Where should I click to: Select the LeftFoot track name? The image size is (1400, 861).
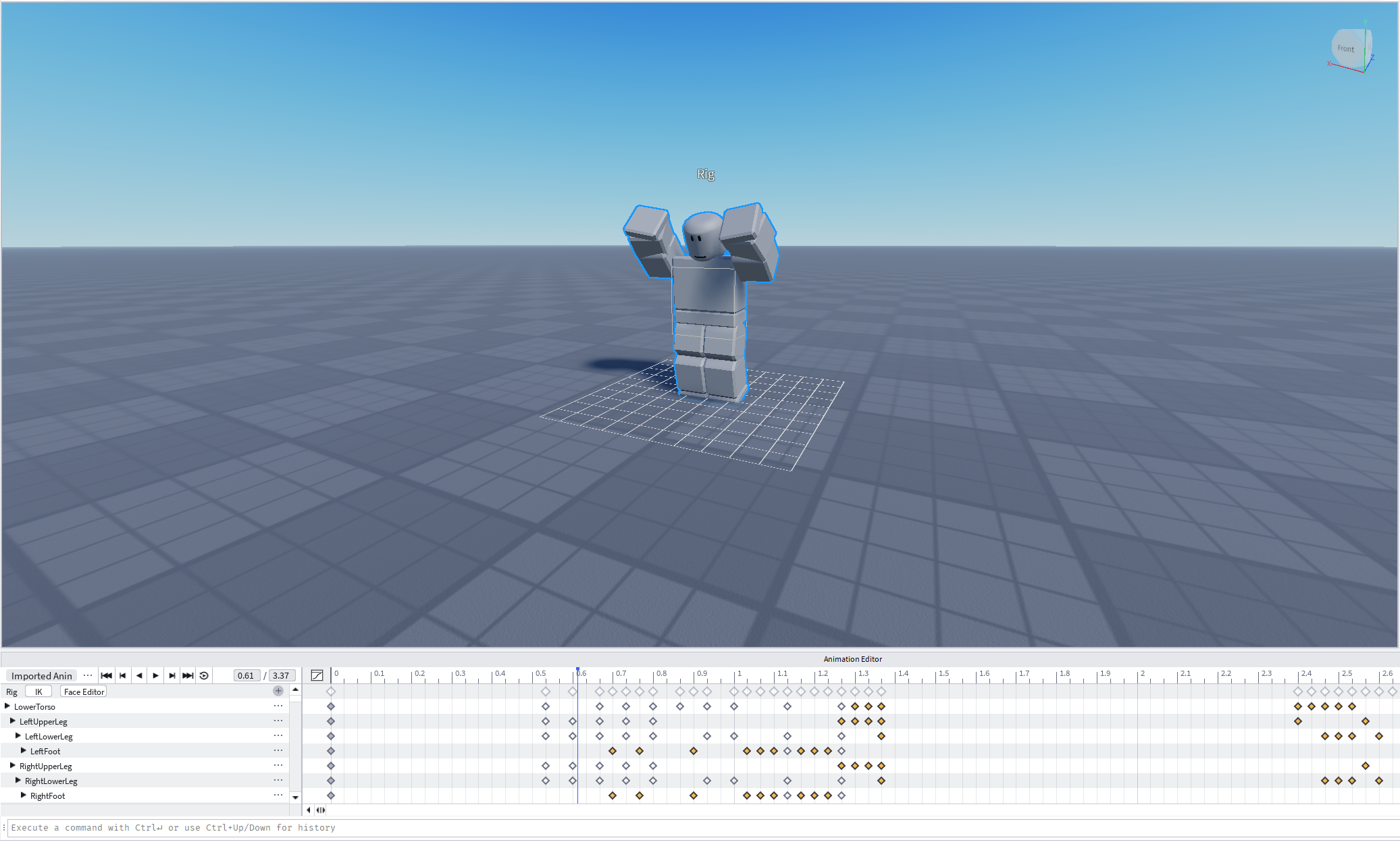click(45, 752)
